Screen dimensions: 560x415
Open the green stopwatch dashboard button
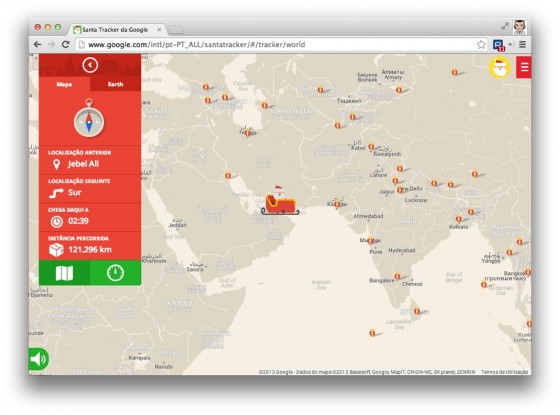tap(115, 273)
